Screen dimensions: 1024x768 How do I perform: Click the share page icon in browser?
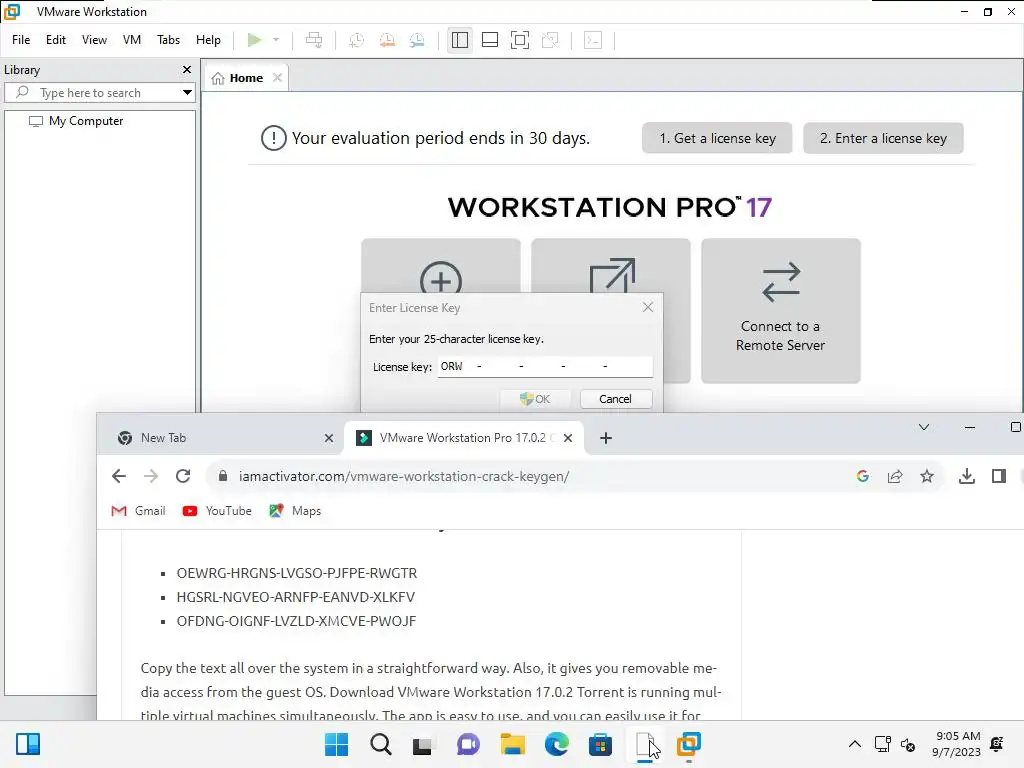(x=895, y=476)
